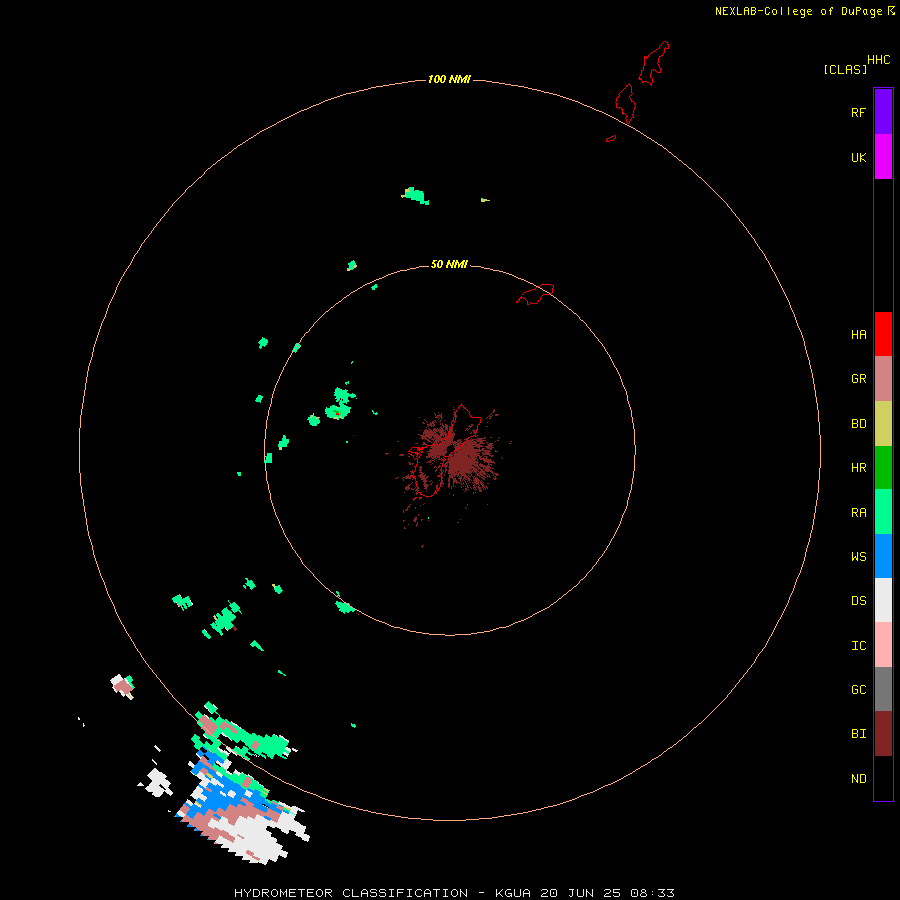Click the IC pink legend swatch
The width and height of the screenshot is (900, 900).
click(883, 645)
